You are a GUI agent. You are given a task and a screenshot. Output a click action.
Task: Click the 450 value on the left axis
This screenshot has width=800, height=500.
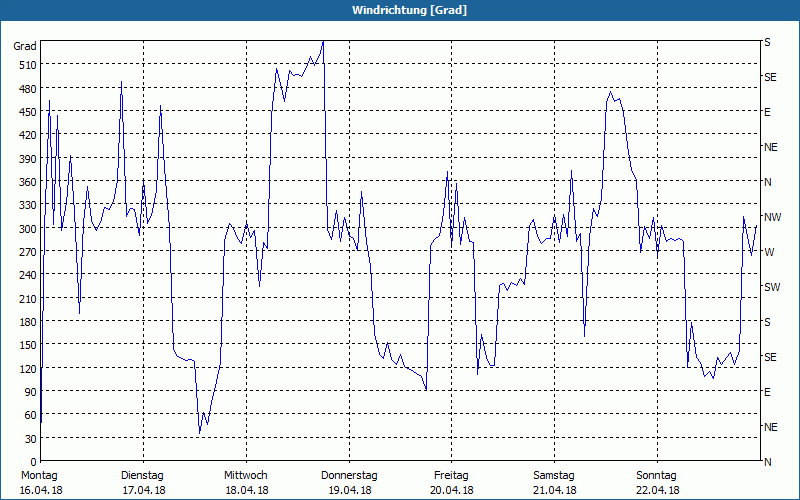(28, 112)
